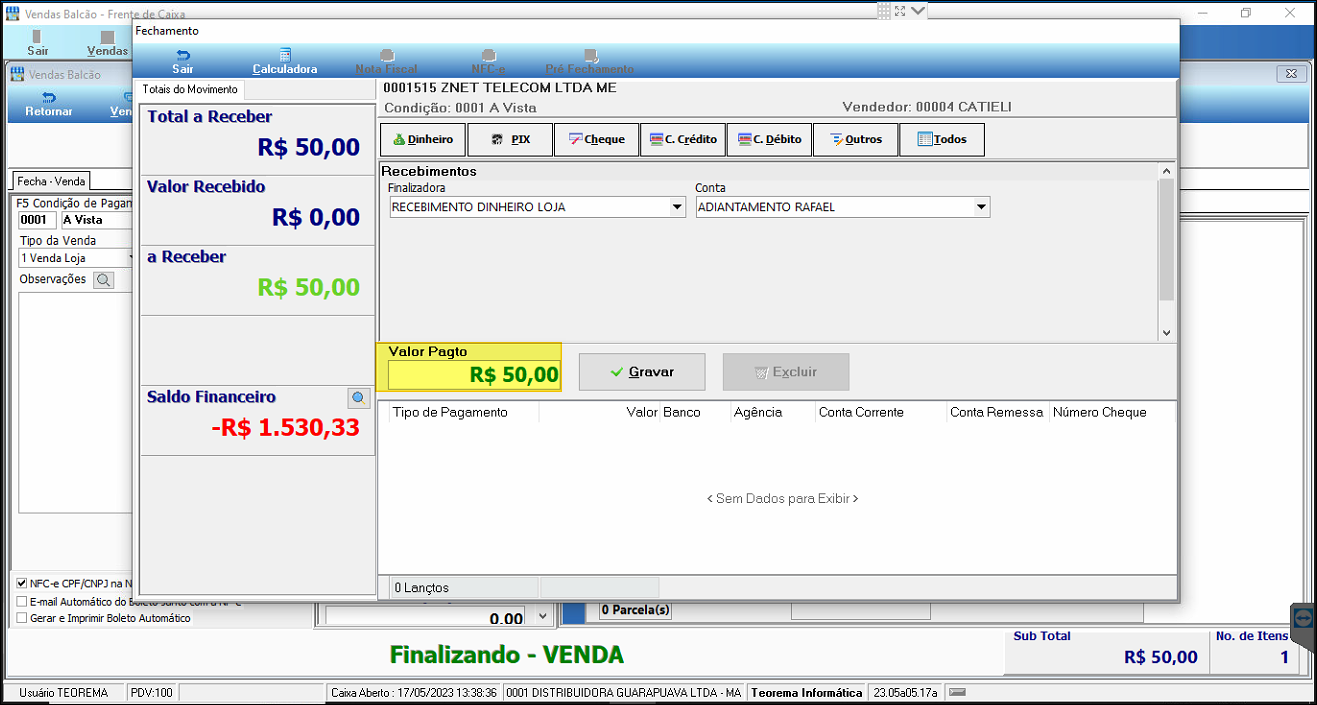
Task: Toggle NFC-e CPF/CNPJ checkbox
Action: click(22, 583)
